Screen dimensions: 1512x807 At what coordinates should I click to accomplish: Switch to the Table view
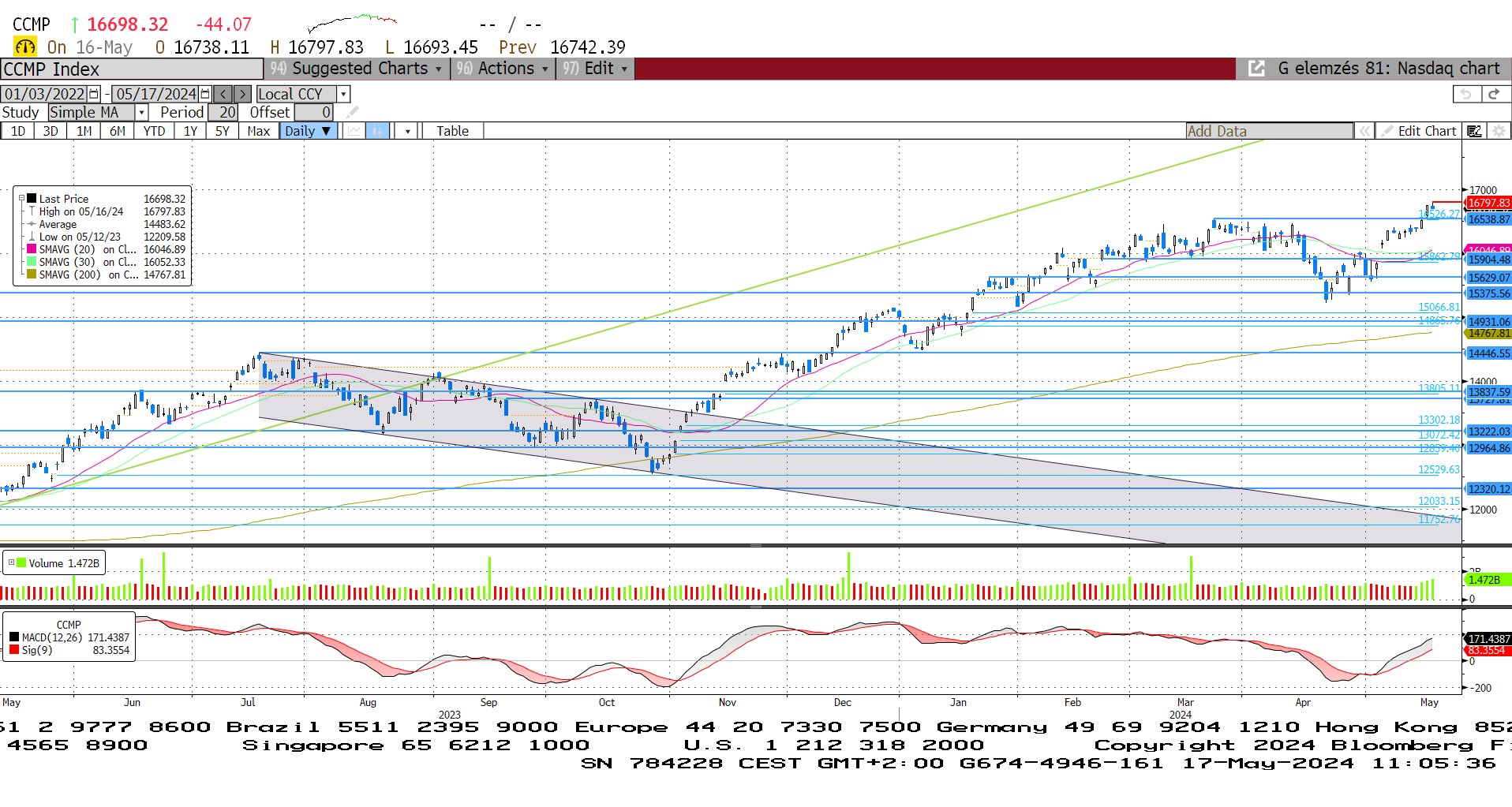coord(452,131)
